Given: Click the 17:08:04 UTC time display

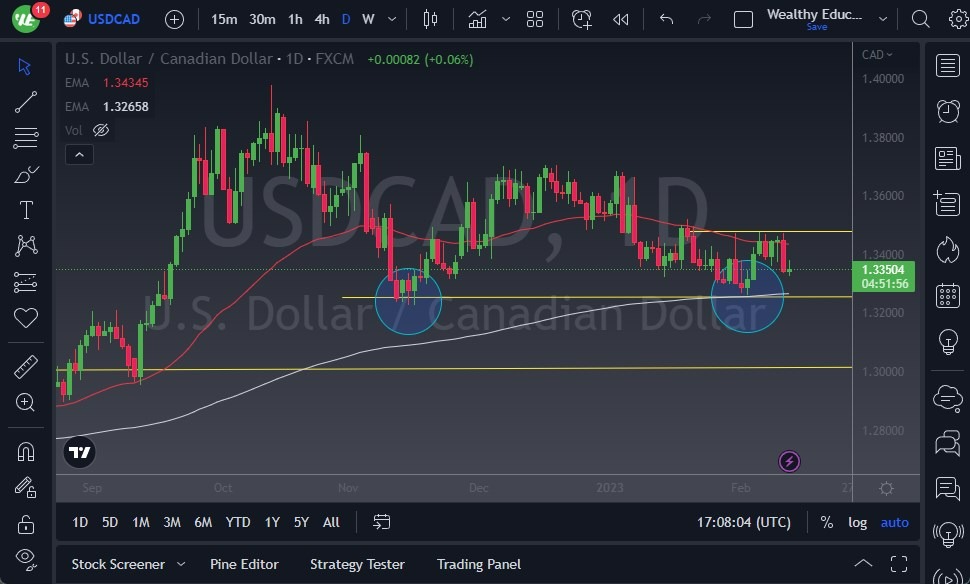Looking at the screenshot, I should [744, 522].
